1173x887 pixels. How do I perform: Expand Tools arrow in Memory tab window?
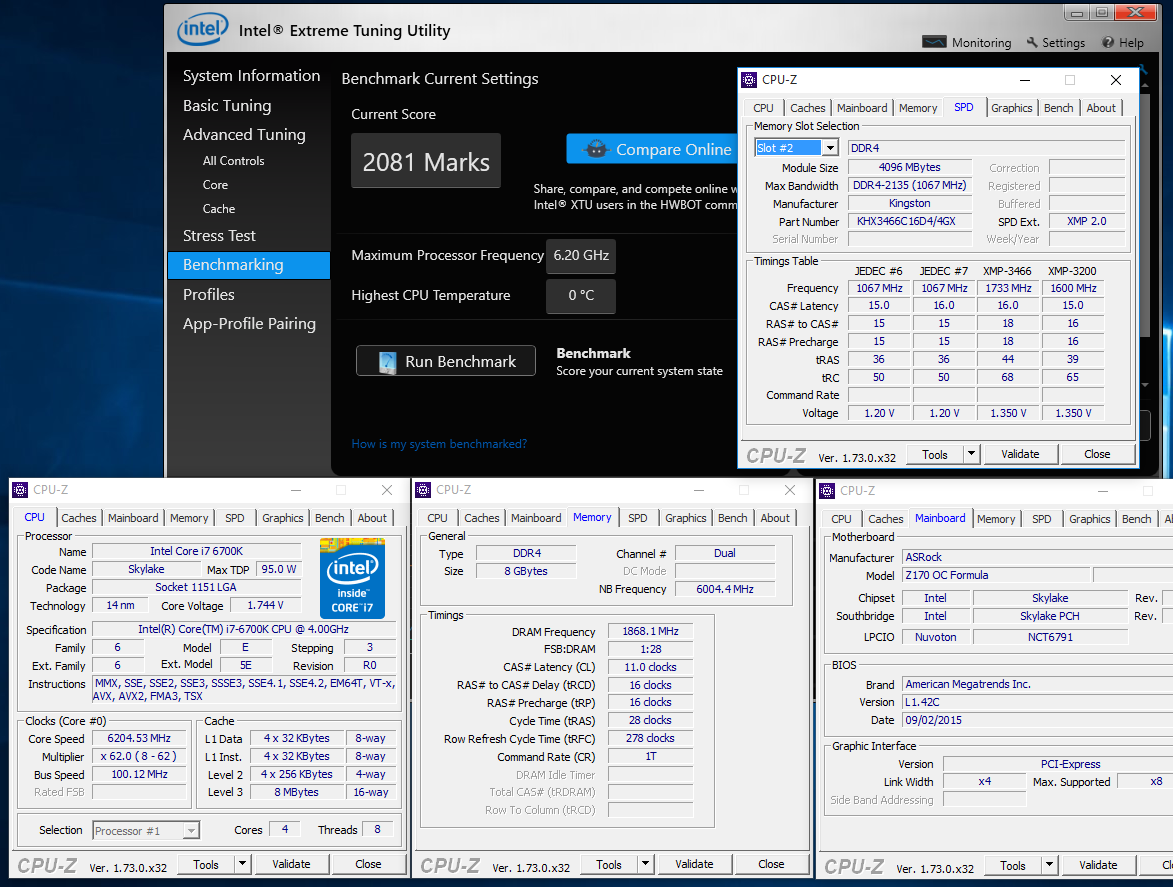point(645,864)
